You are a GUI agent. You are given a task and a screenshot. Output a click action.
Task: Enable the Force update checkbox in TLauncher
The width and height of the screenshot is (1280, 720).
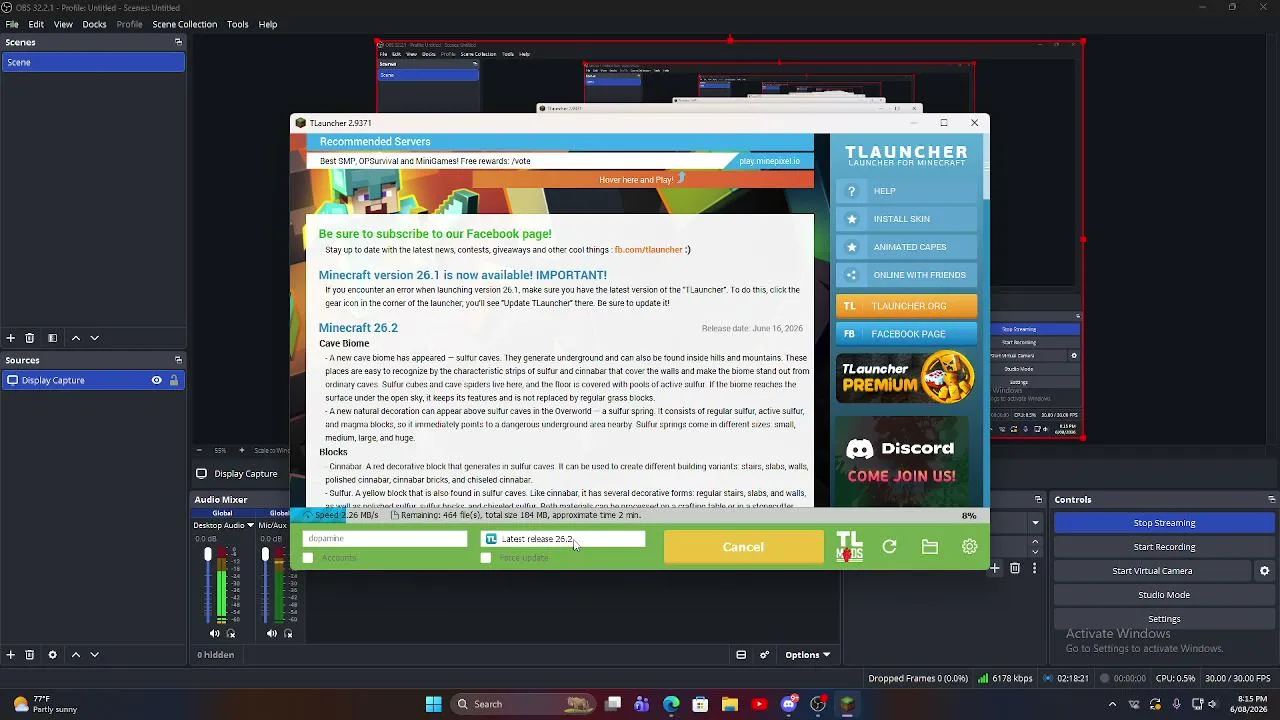[486, 558]
